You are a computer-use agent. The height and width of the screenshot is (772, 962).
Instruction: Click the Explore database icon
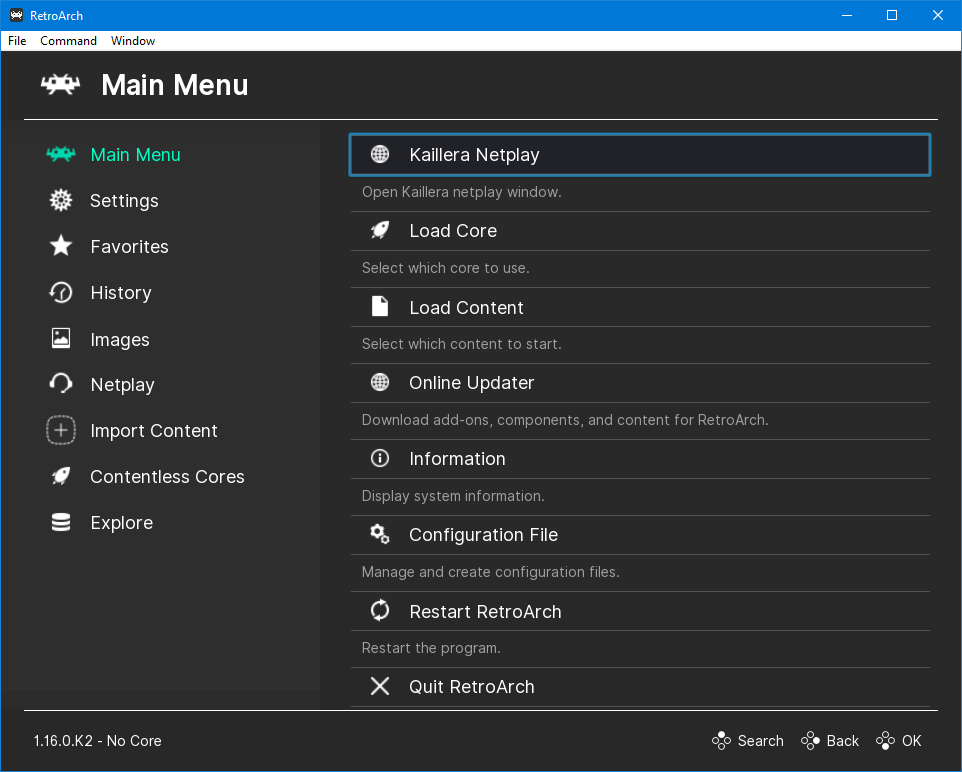point(61,522)
